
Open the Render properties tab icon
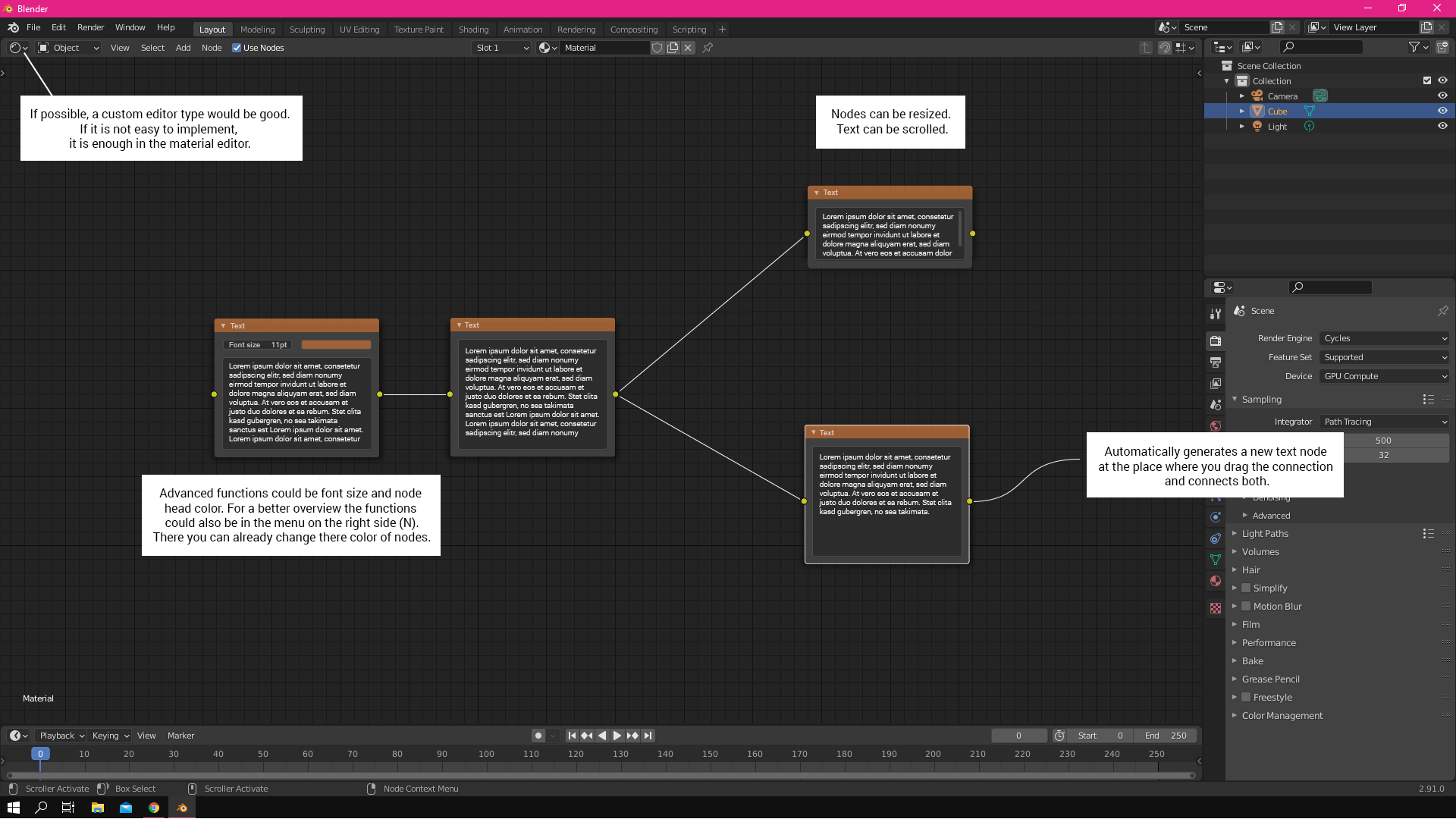click(x=1216, y=341)
